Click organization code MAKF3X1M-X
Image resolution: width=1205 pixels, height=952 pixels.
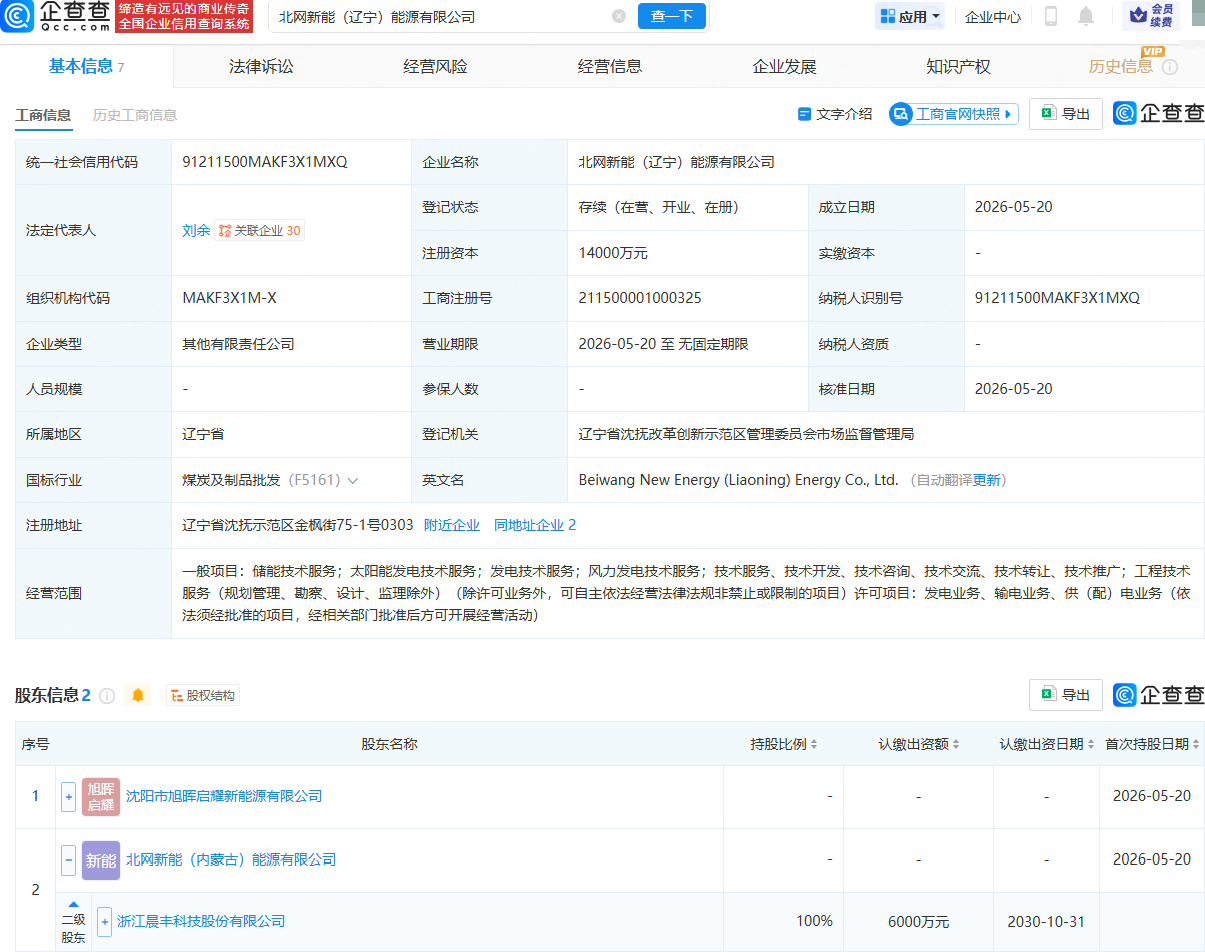point(230,298)
